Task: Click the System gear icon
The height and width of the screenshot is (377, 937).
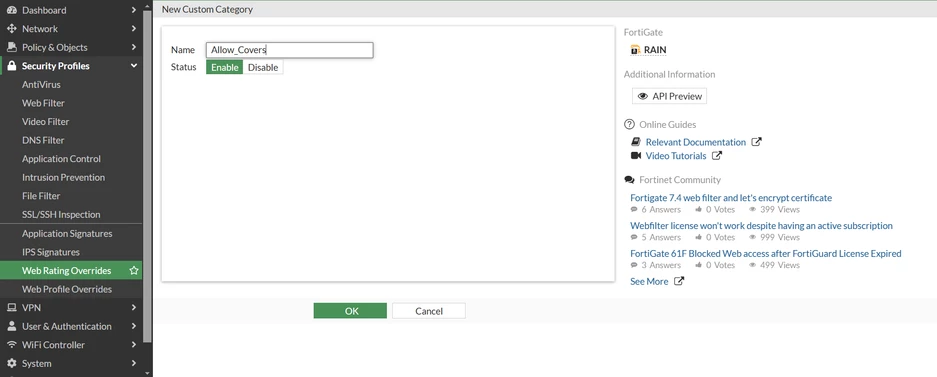Action: click(11, 363)
